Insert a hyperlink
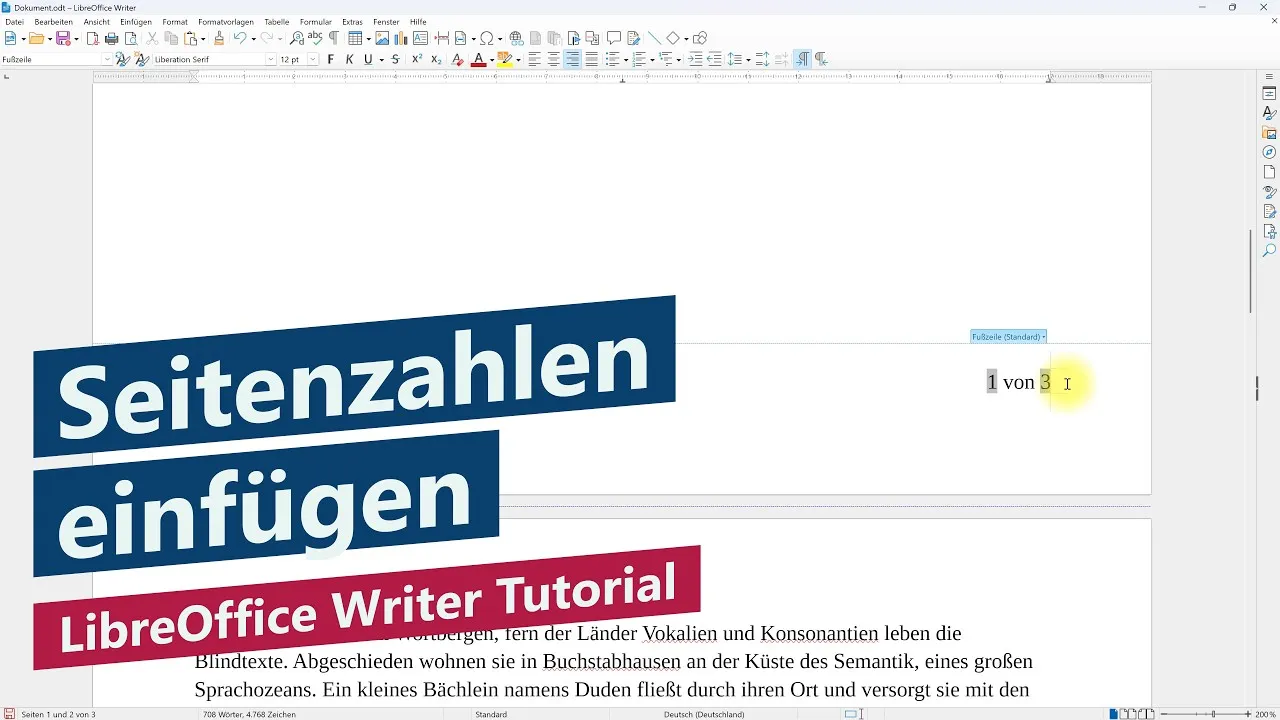 (516, 39)
